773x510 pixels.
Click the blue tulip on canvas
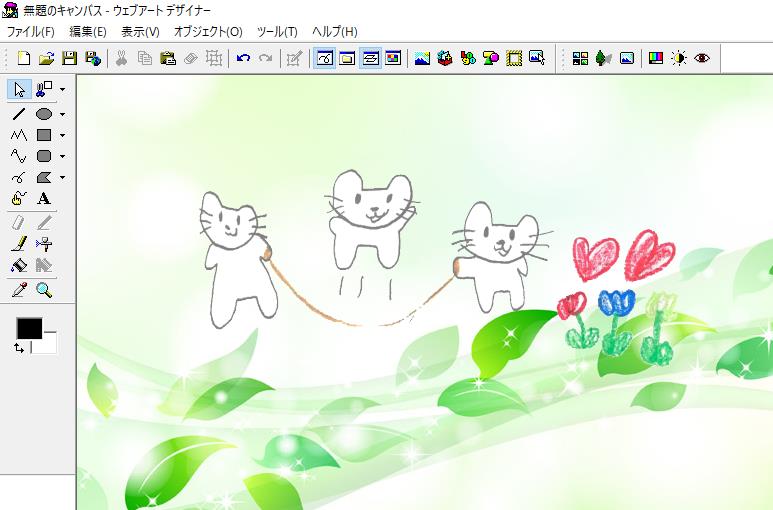click(616, 323)
